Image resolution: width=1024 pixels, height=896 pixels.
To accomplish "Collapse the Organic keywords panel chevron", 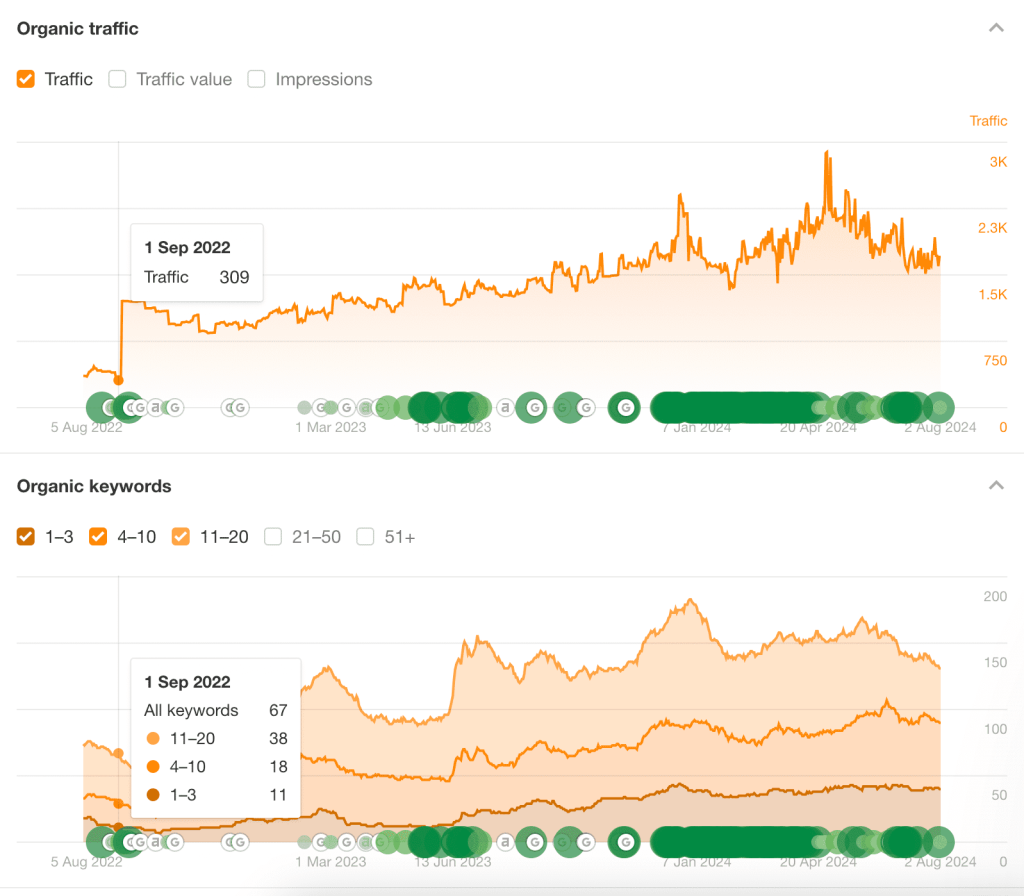I will [x=996, y=485].
